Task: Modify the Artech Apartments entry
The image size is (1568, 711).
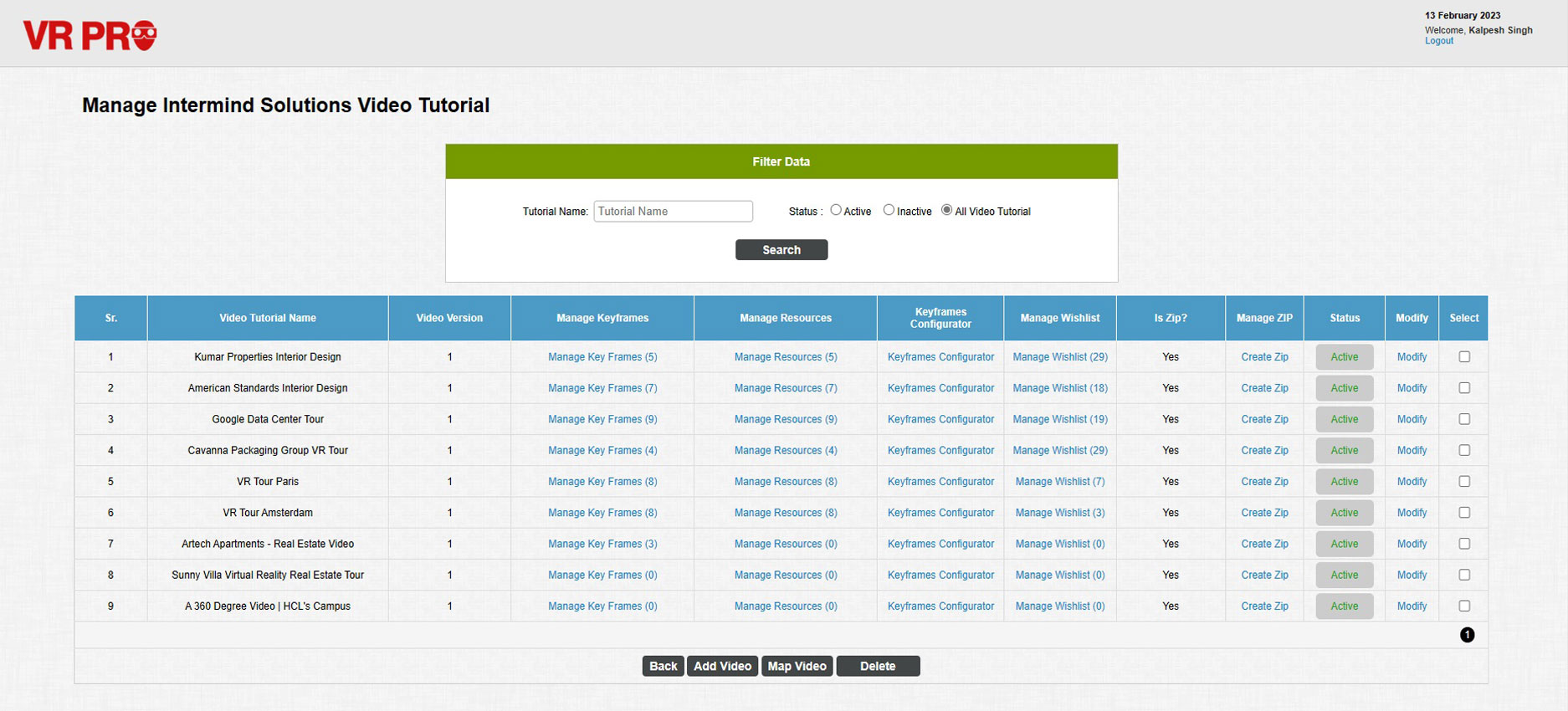Action: (x=1412, y=544)
